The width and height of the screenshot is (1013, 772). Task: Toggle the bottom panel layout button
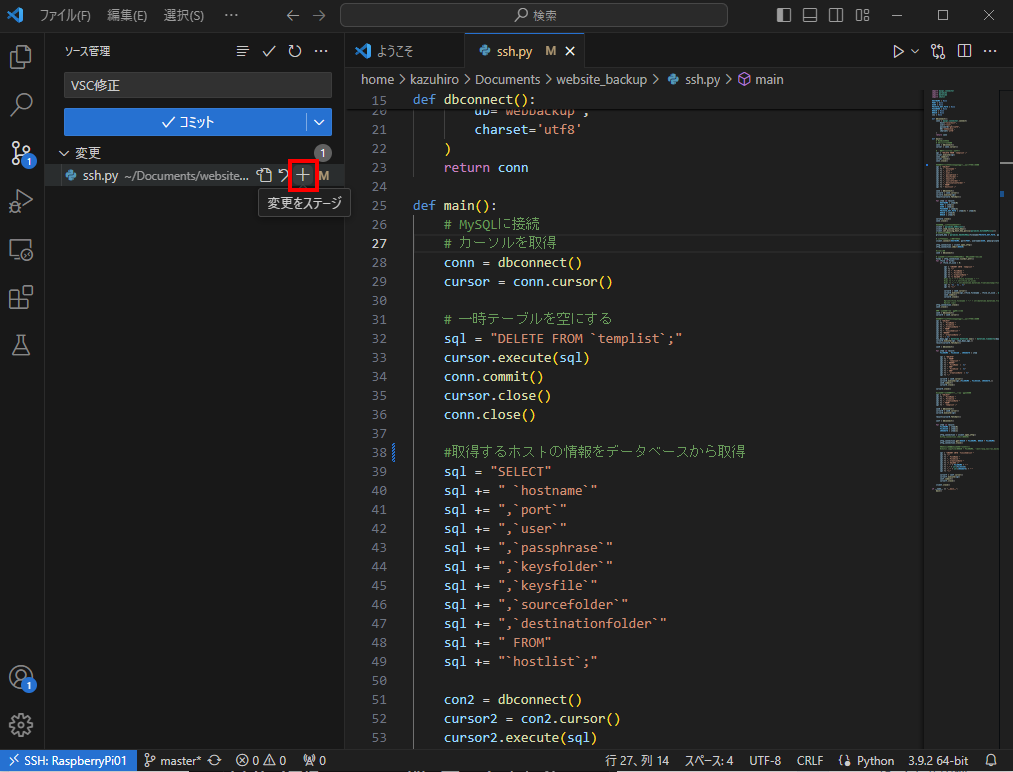[810, 15]
